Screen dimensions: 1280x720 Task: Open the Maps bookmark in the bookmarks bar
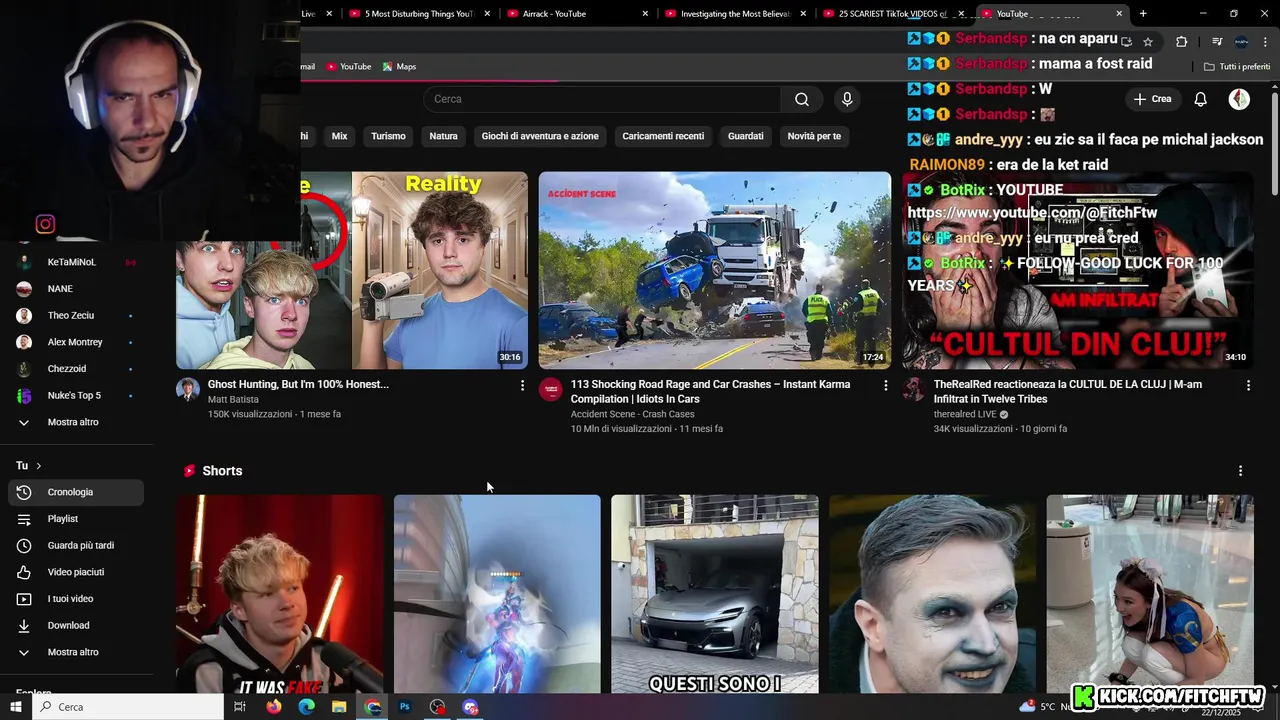(399, 67)
